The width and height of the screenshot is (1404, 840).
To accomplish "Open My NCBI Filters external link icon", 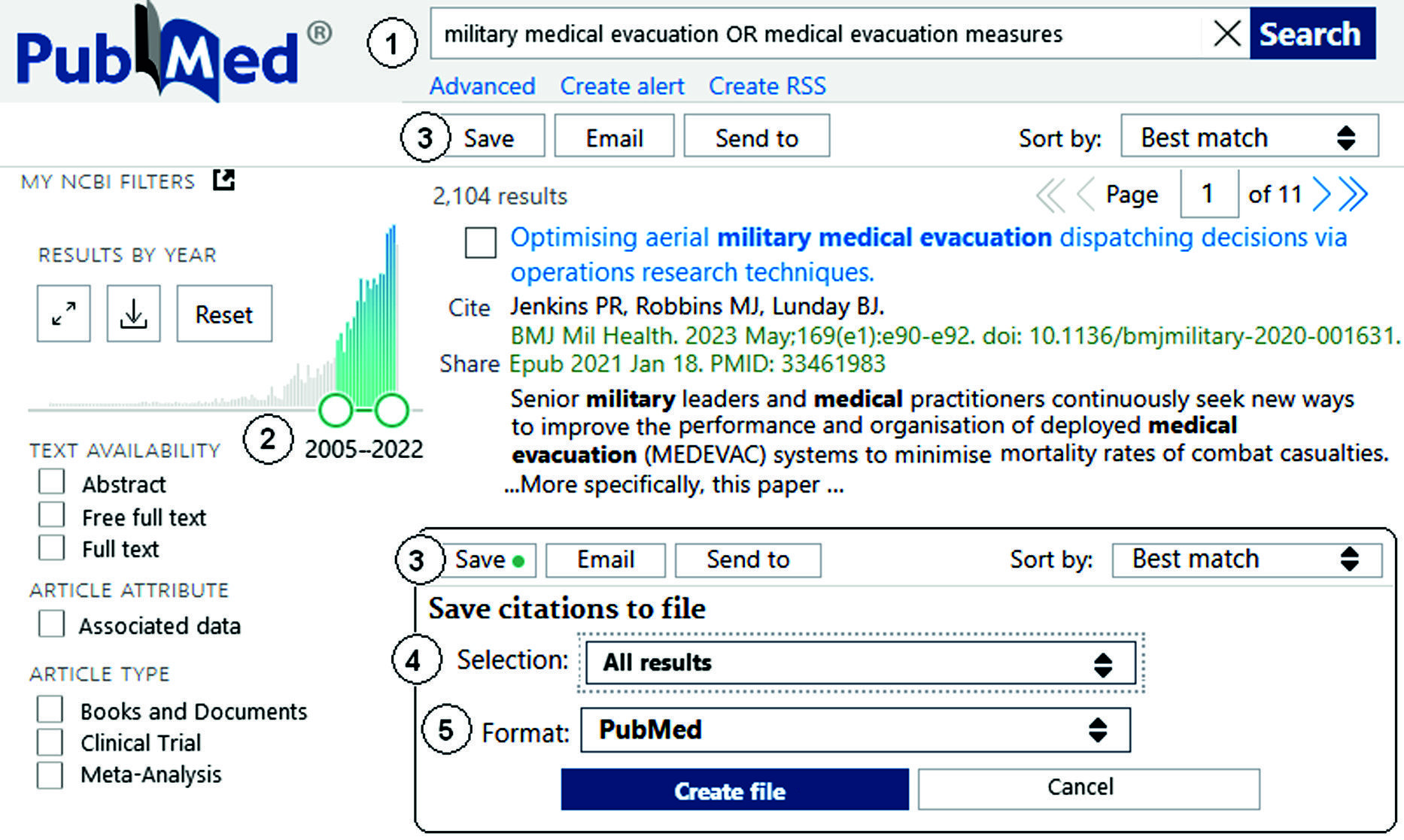I will point(223,180).
